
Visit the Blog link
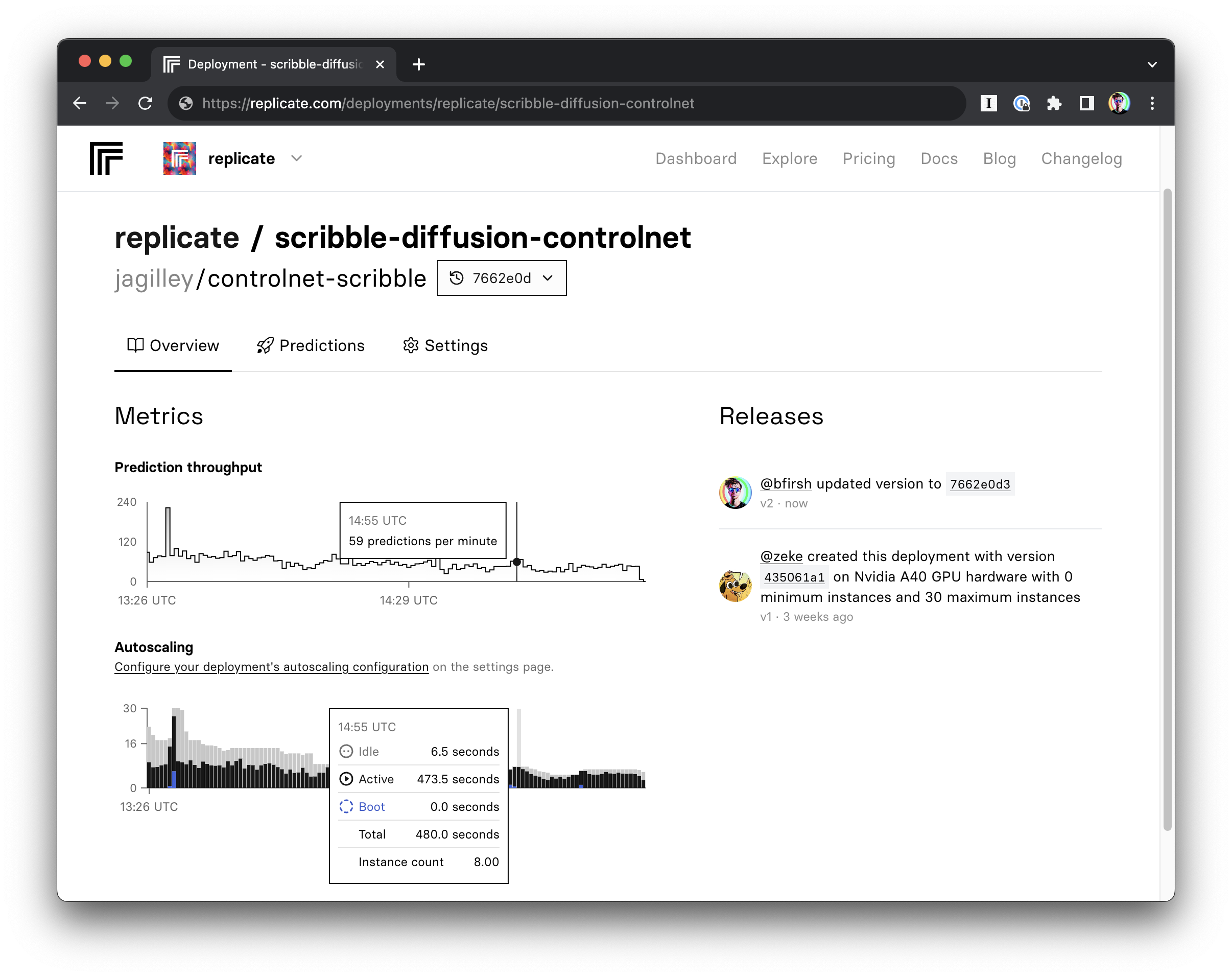[999, 158]
